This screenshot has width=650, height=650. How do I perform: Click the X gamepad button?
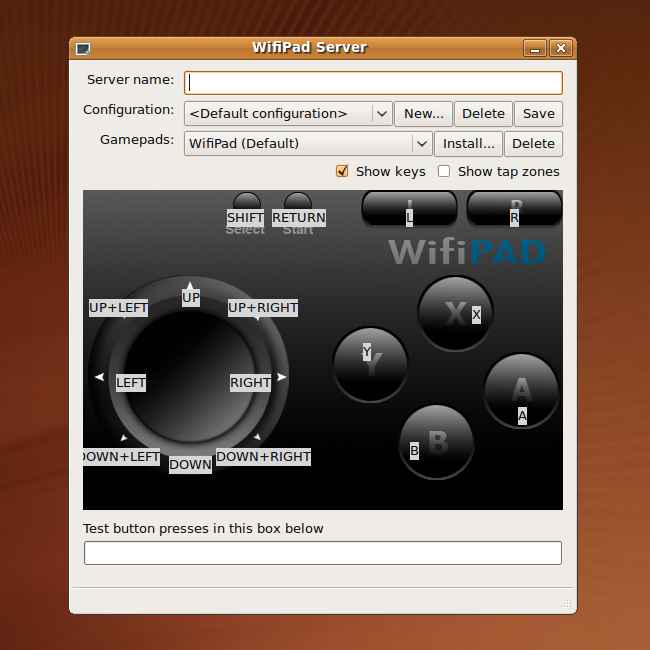click(456, 313)
